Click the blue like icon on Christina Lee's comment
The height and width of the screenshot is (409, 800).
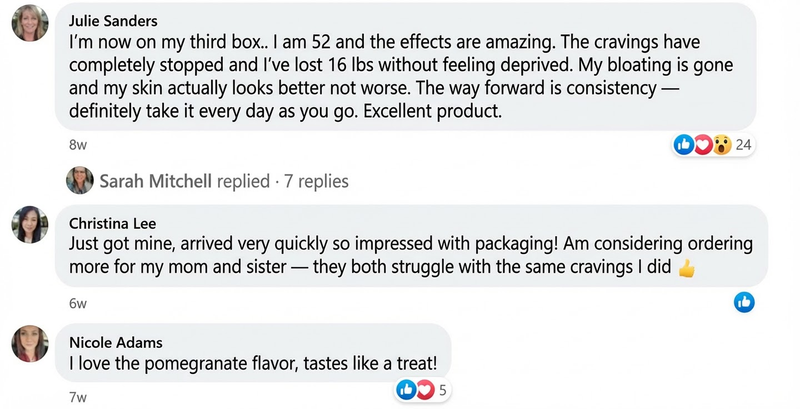744,301
